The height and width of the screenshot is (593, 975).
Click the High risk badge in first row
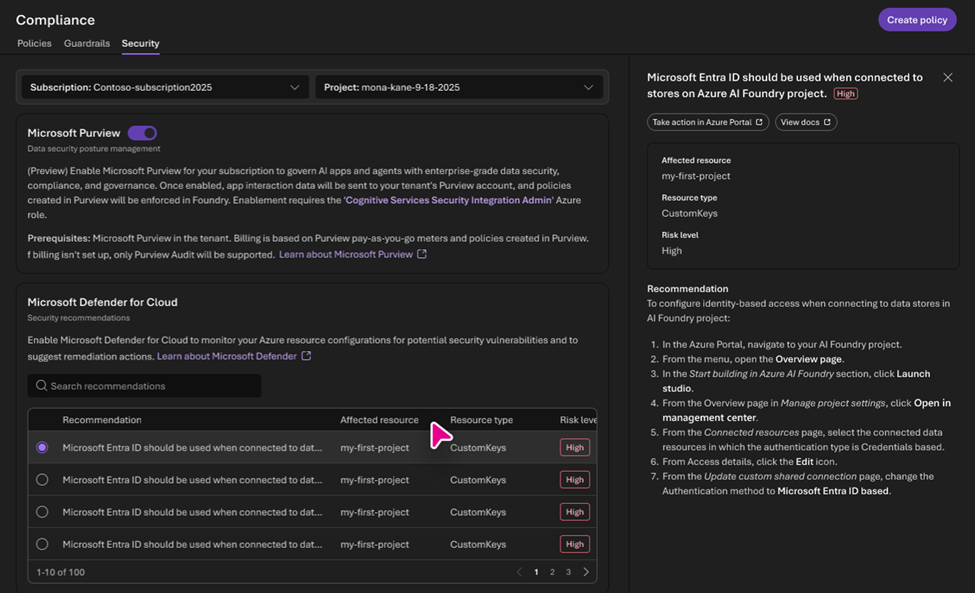click(x=574, y=448)
